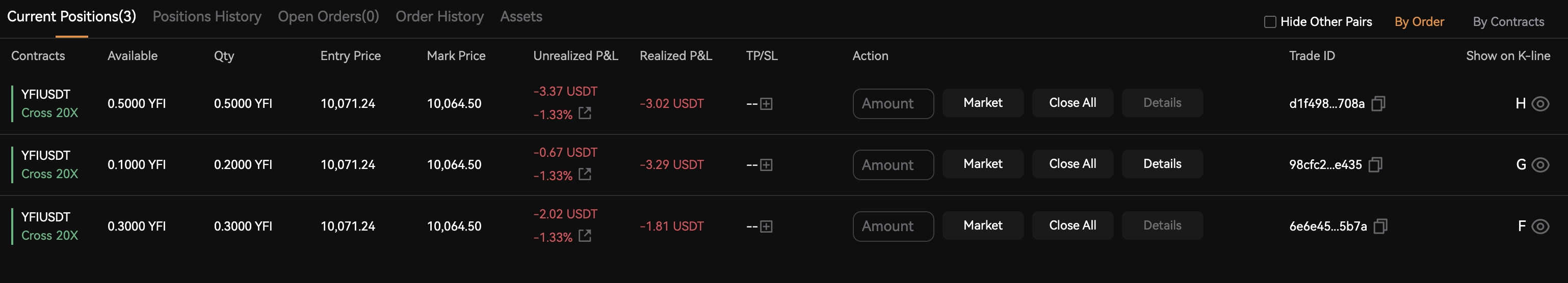This screenshot has height=283, width=1568.
Task: Share the -0.67 USDT unrealized P&L
Action: 584,175
